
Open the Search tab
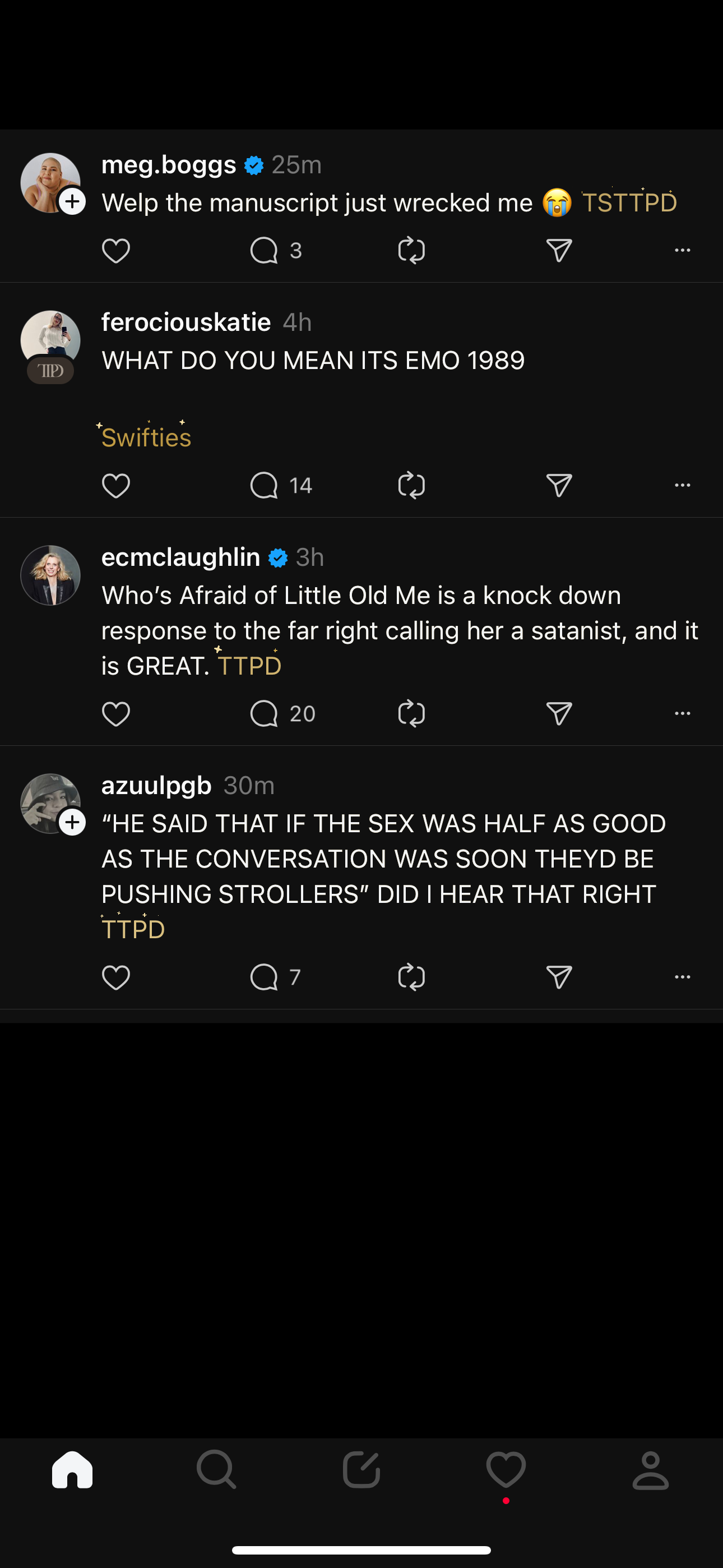click(217, 1470)
